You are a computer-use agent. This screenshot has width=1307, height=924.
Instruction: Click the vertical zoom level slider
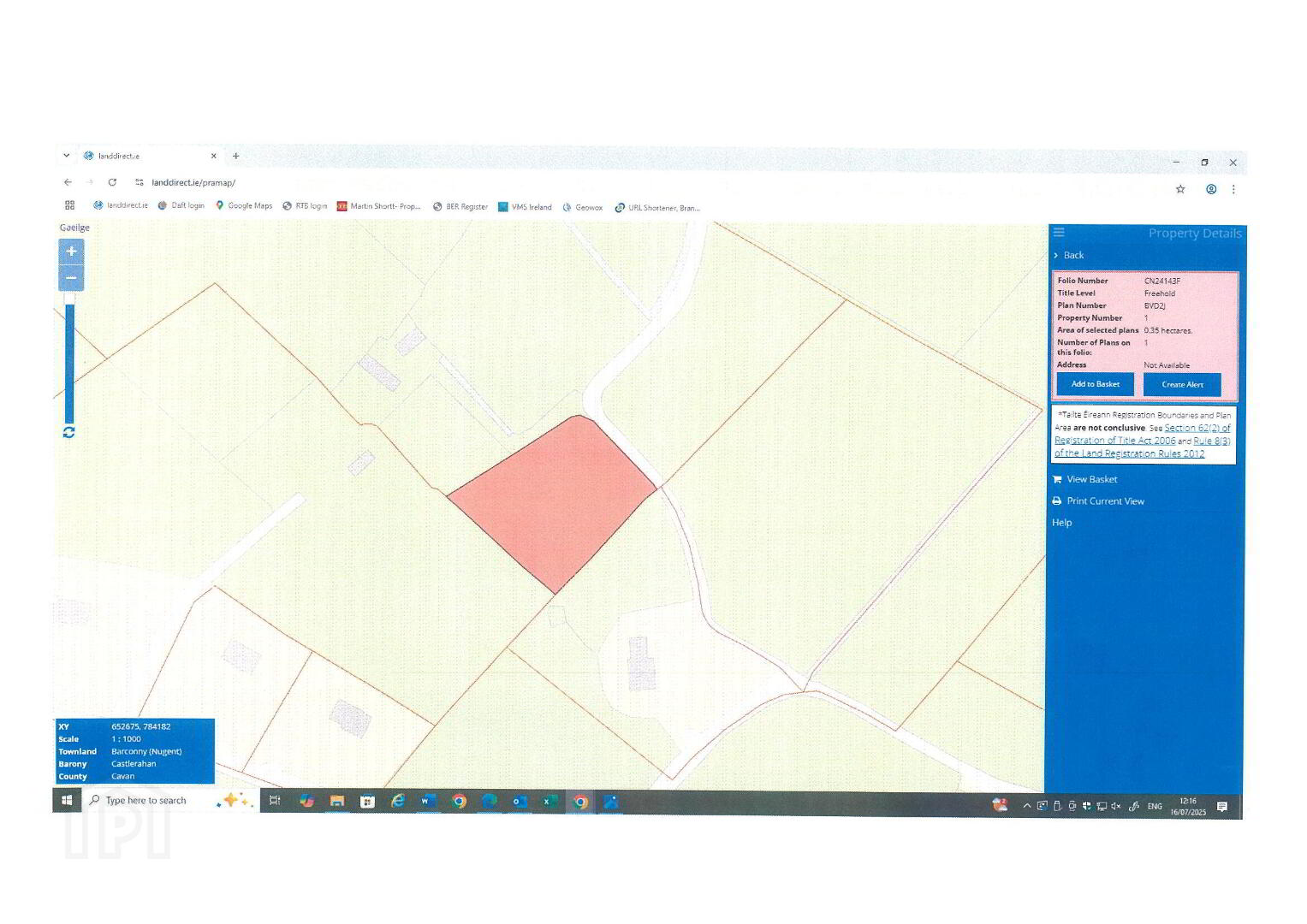pos(69,362)
